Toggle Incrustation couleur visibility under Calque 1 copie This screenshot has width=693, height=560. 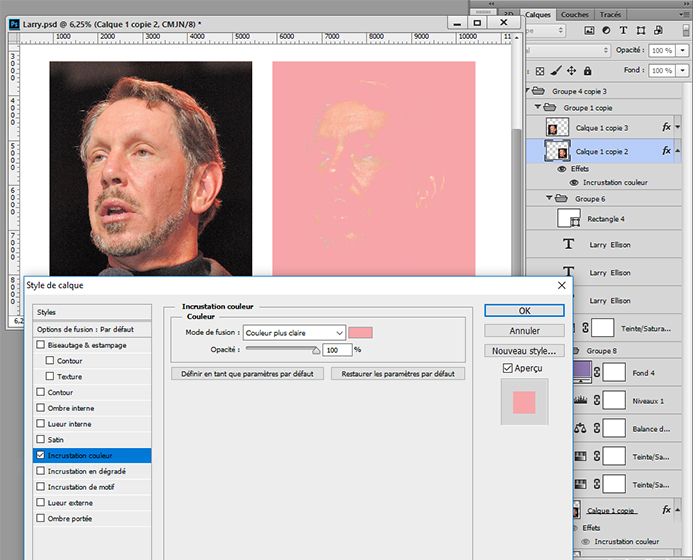point(586,541)
